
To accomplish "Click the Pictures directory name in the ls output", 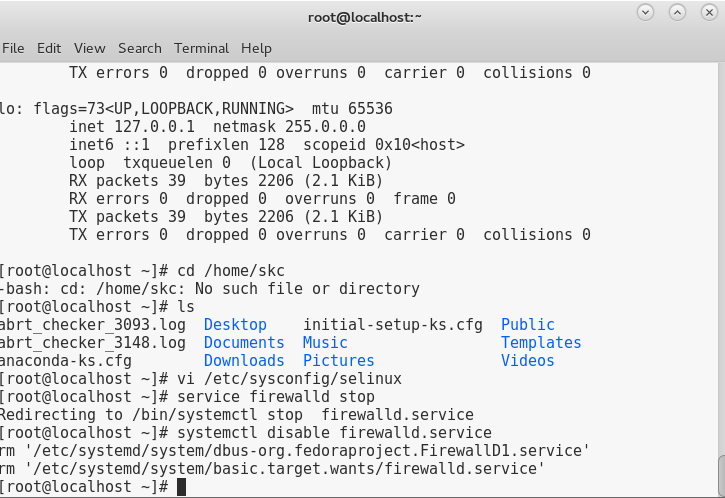I will pos(338,361).
